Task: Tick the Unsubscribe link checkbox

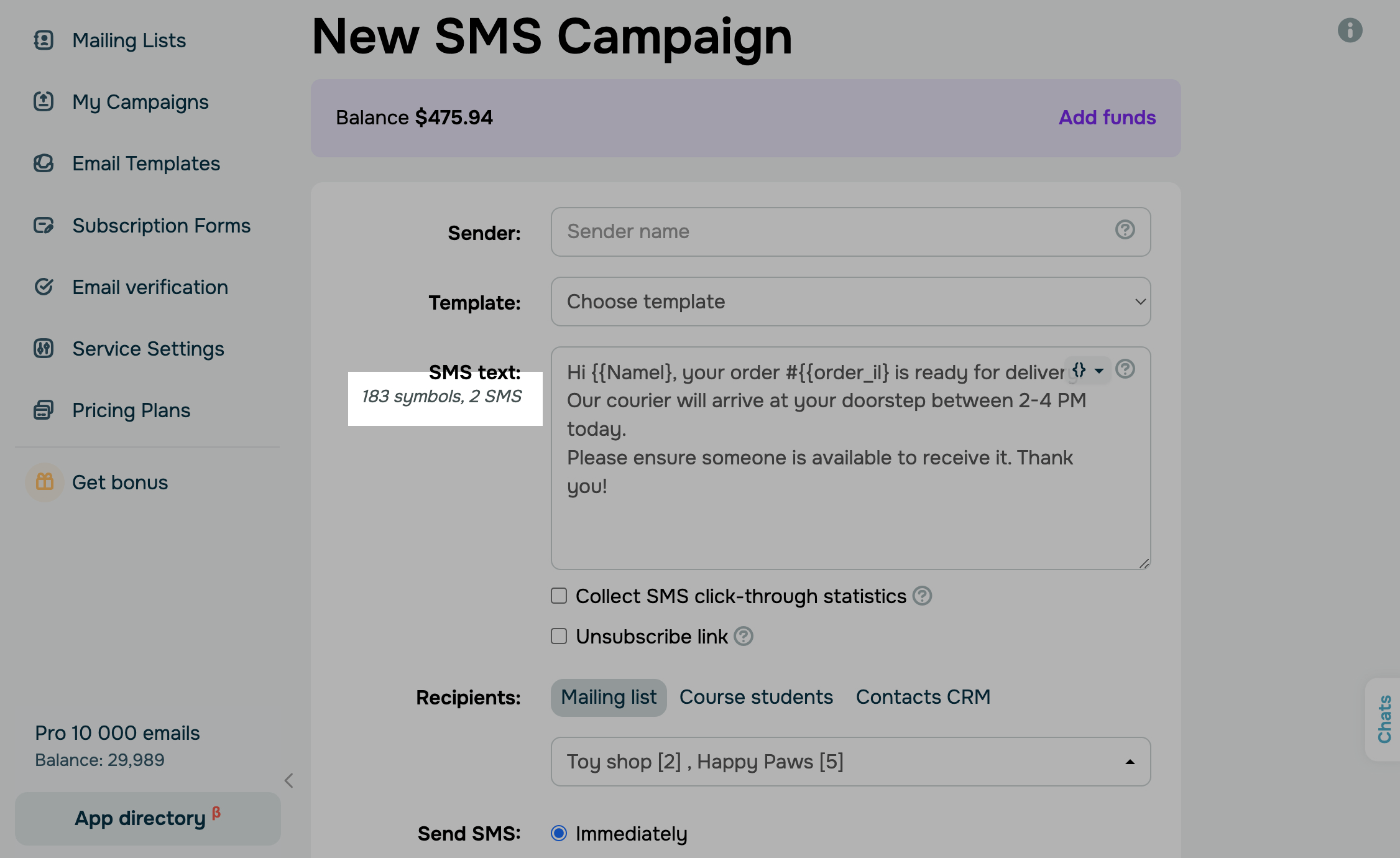Action: [559, 637]
